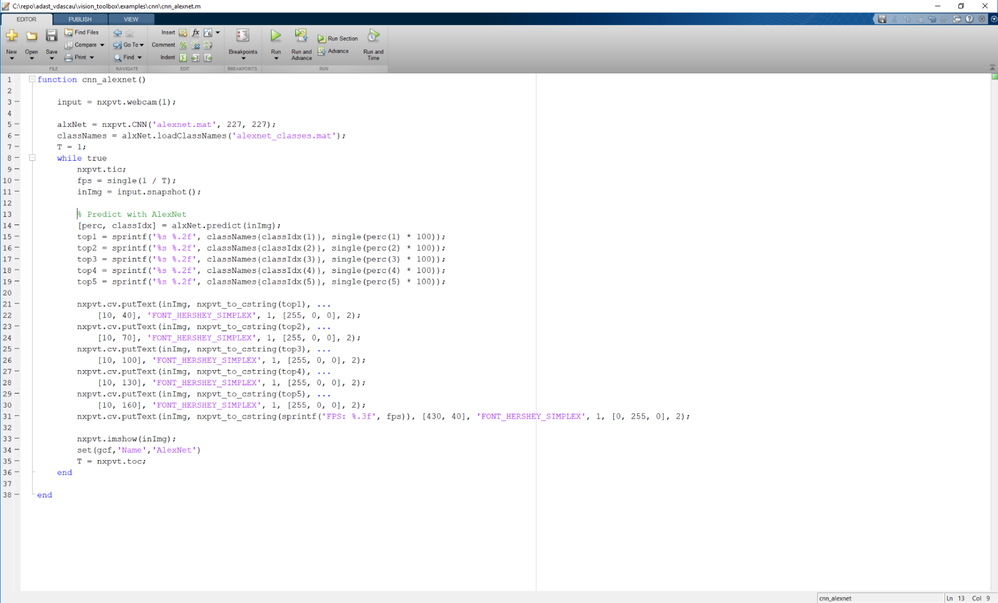Expand the Compare dropdown
Viewport: 998px width, 603px height.
pyautogui.click(x=102, y=45)
